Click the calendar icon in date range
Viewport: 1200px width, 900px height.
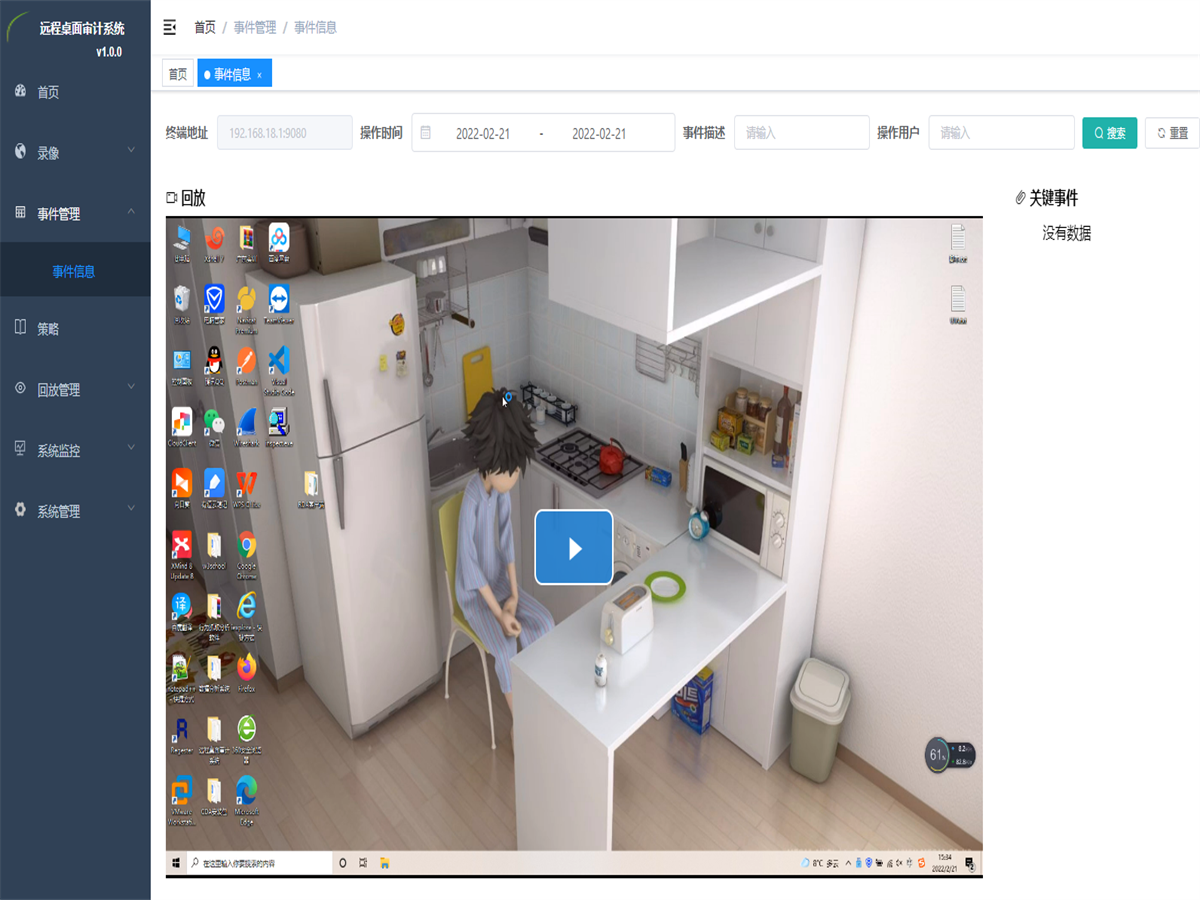[426, 133]
